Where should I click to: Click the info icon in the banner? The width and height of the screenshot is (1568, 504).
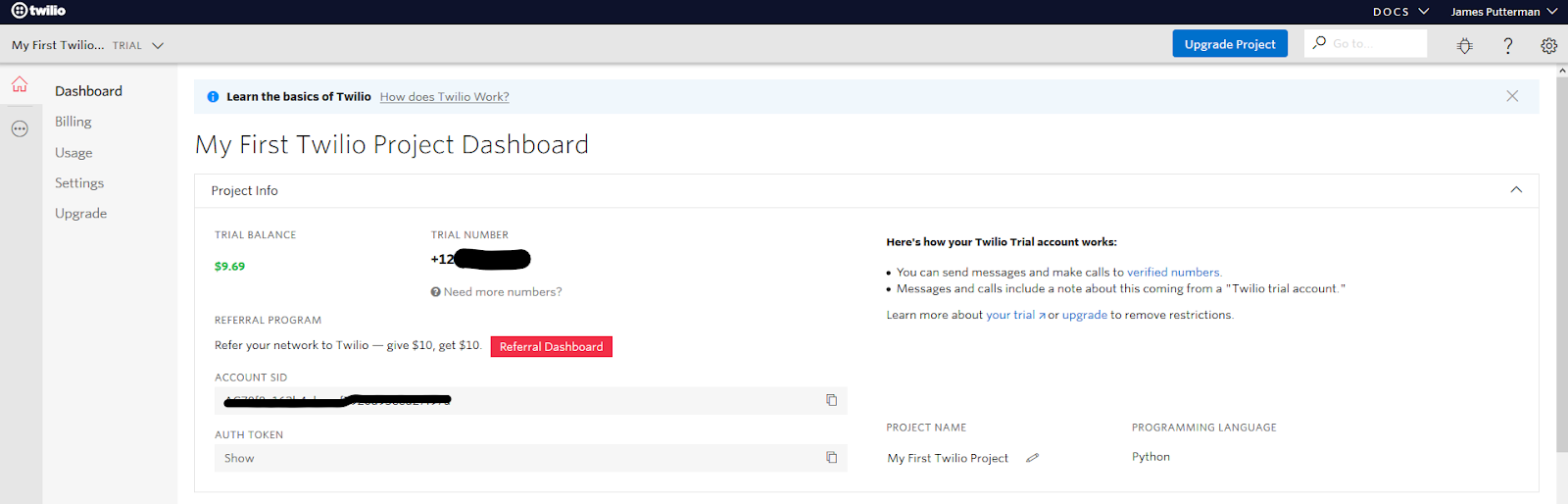pos(213,97)
